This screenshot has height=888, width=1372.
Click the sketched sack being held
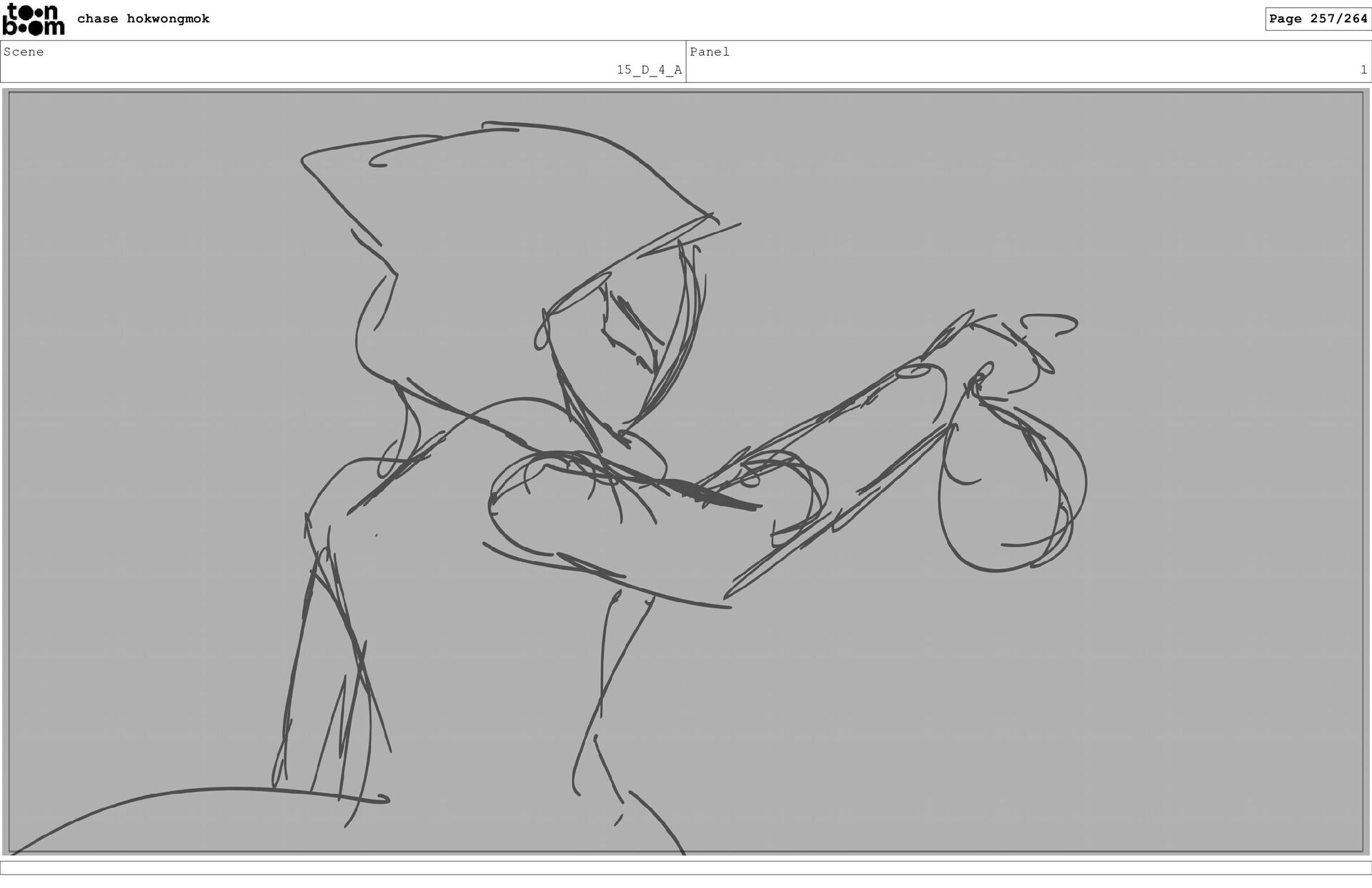click(x=1008, y=493)
